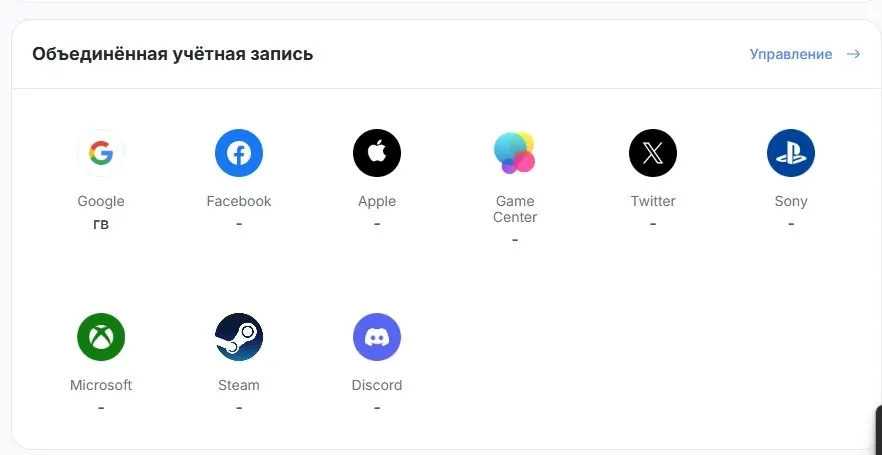Click the Google account icon
The image size is (882, 455).
point(101,153)
